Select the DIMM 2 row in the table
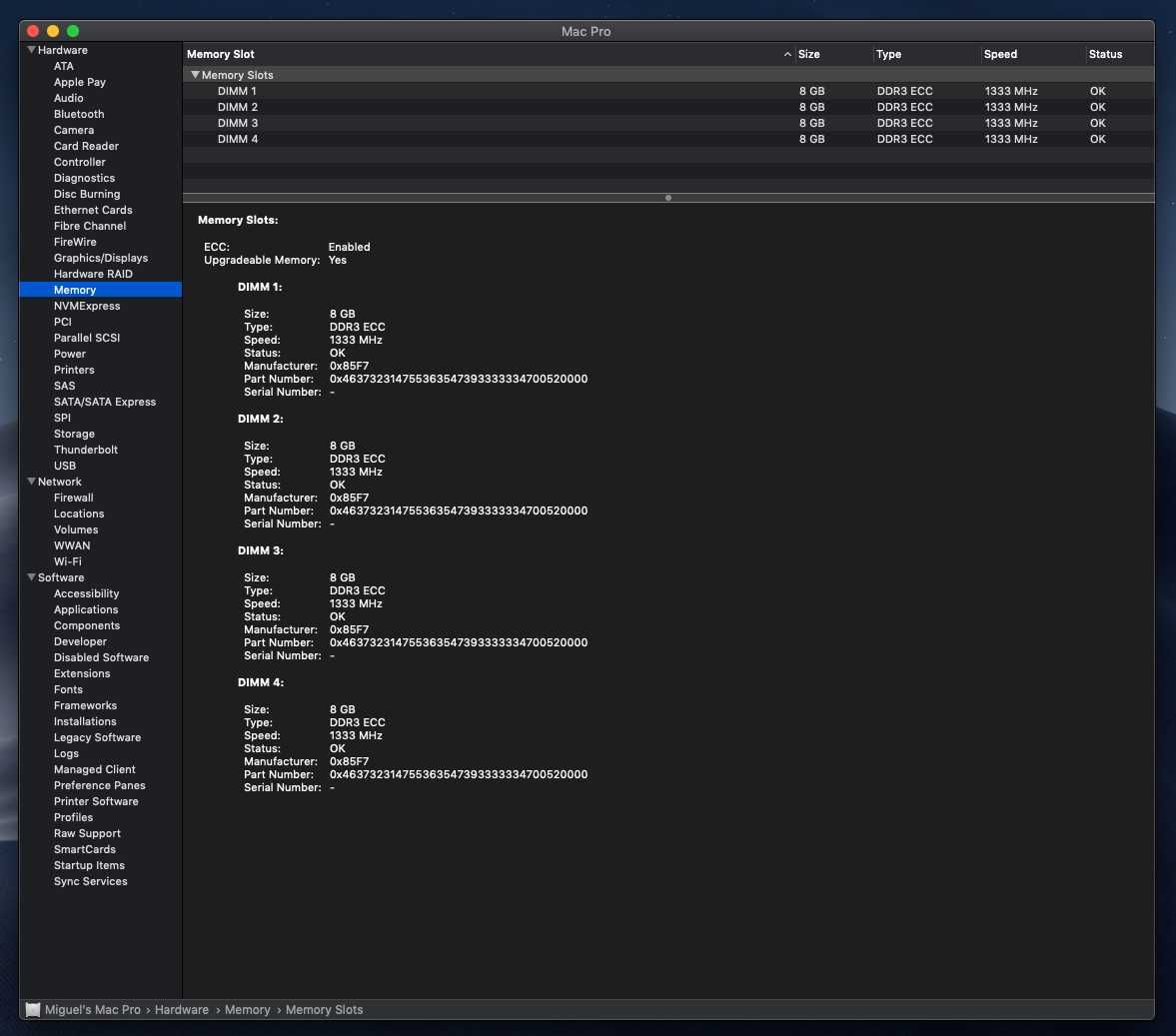The height and width of the screenshot is (1036, 1176). click(668, 107)
